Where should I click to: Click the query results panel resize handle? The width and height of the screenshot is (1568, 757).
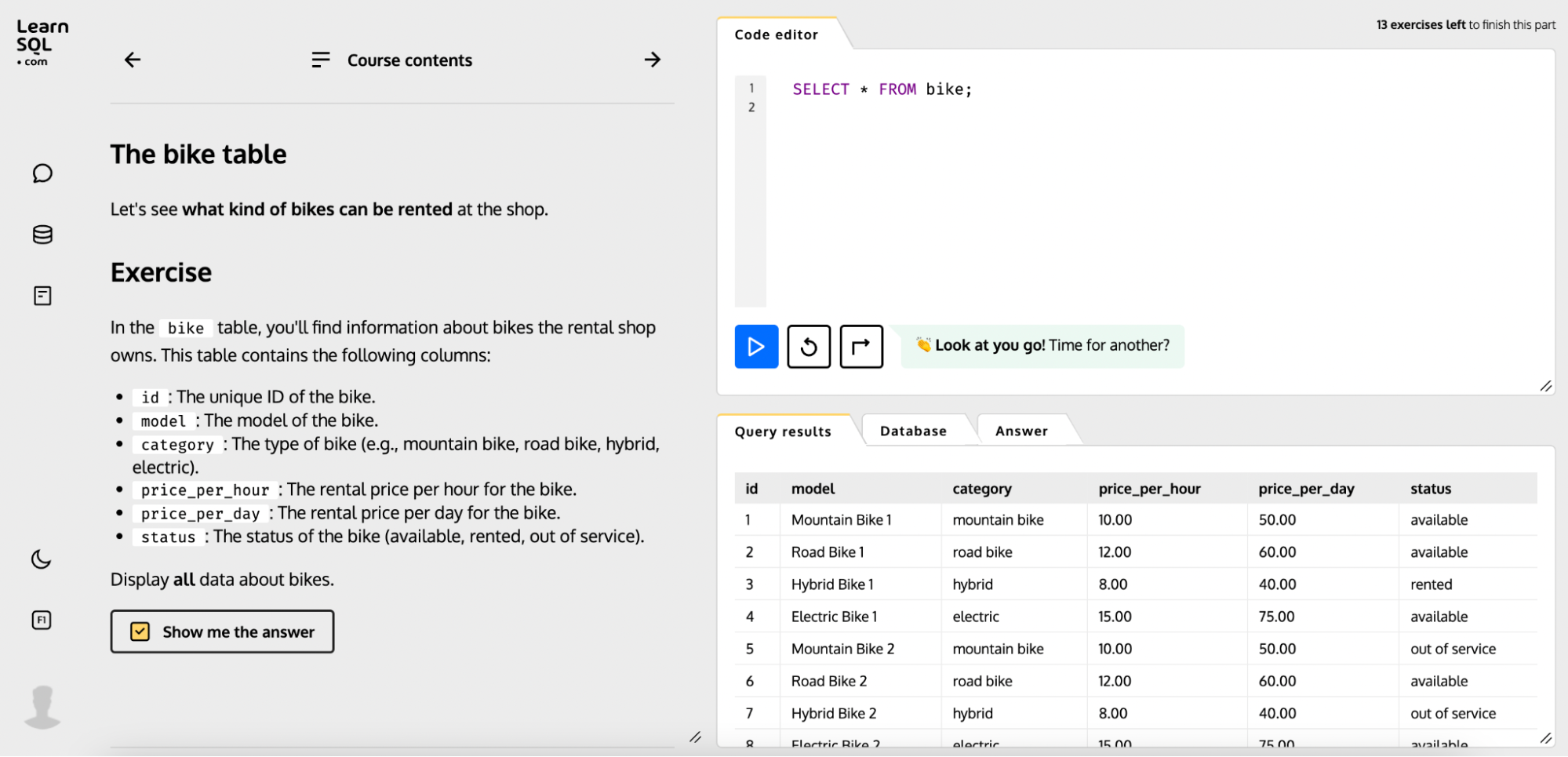coord(1545,738)
